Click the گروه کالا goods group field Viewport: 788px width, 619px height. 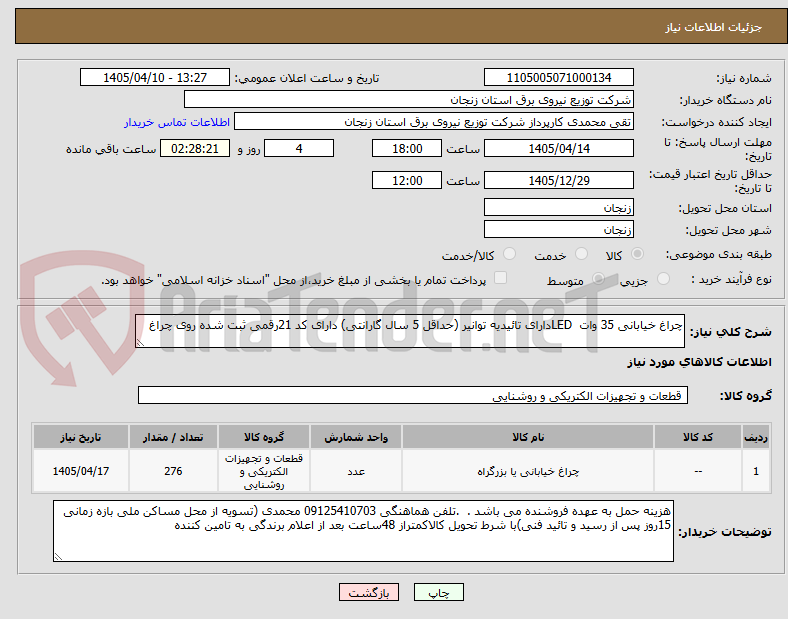(x=413, y=395)
